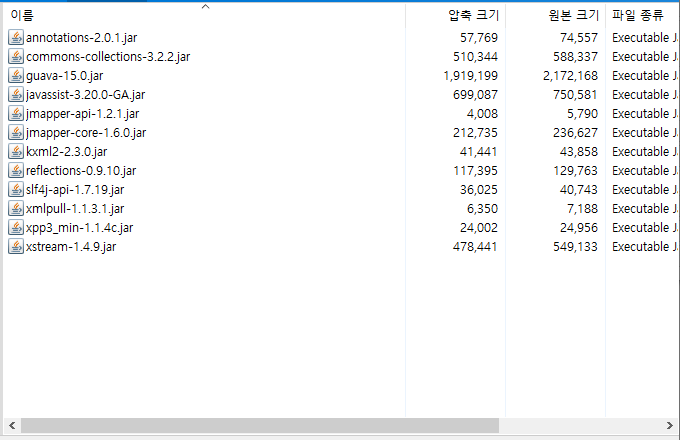Click the jar icon of jmapper-core-1.6.0.jar

point(16,132)
